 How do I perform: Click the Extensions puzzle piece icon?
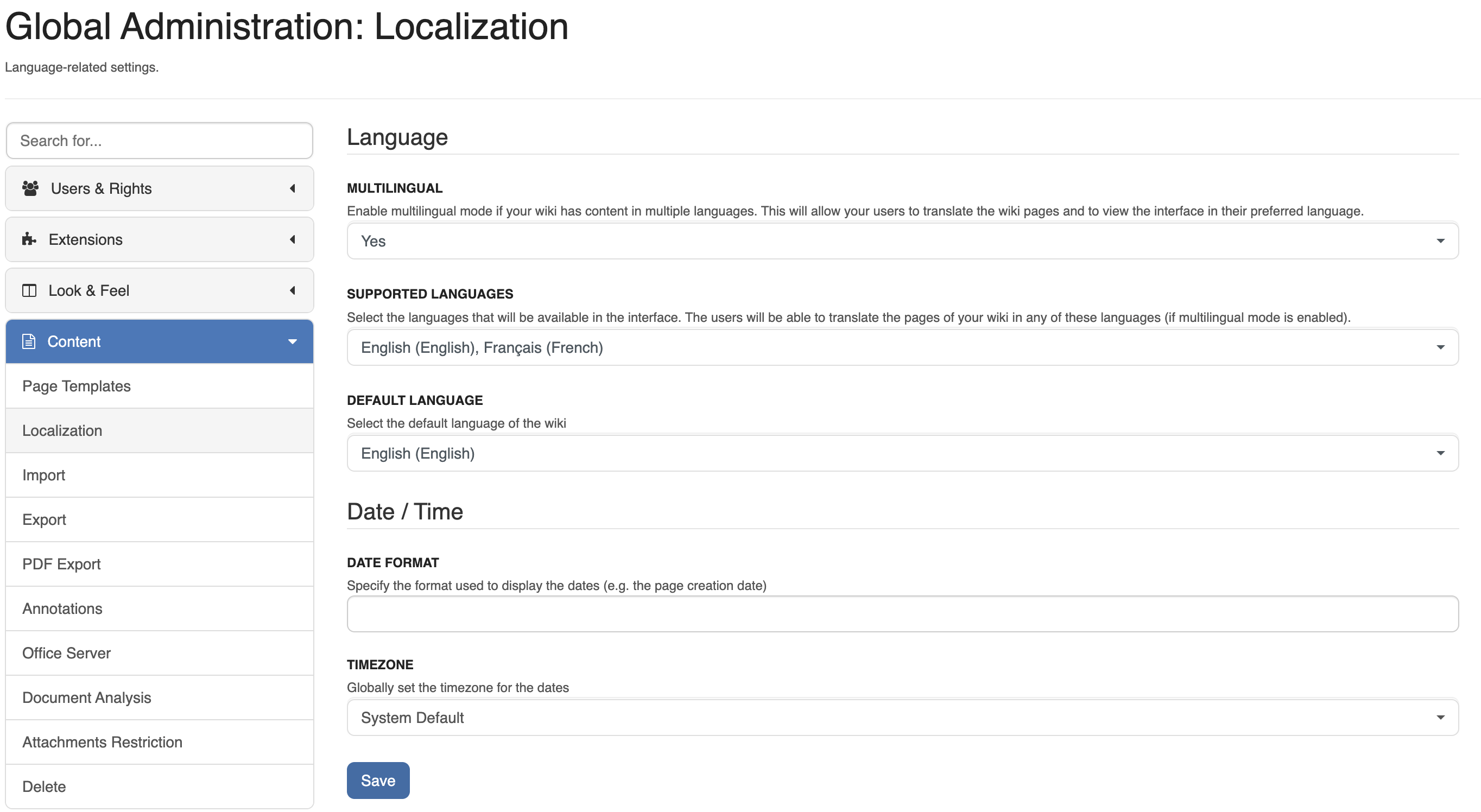tap(29, 239)
